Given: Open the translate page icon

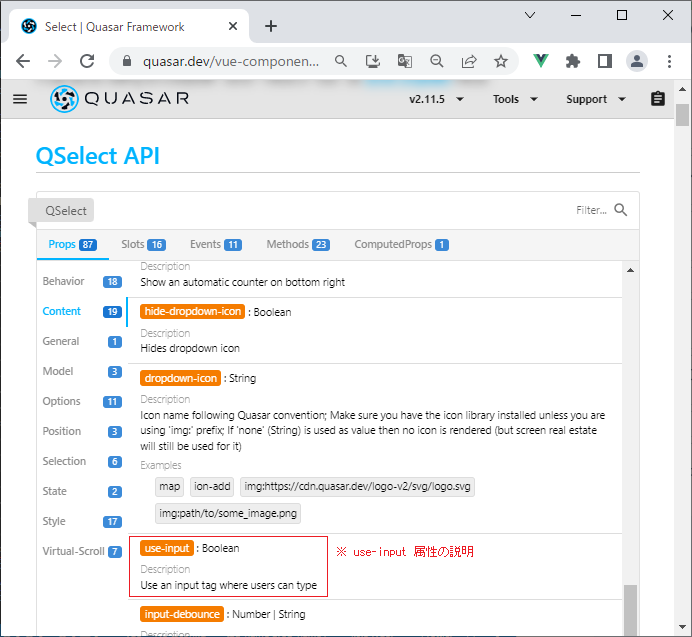Looking at the screenshot, I should [405, 61].
